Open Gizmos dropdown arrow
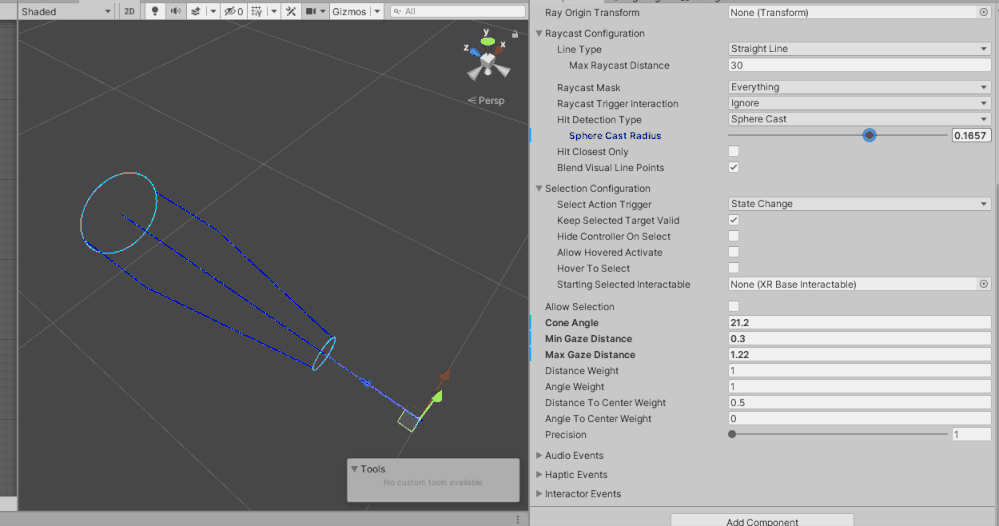 (377, 11)
